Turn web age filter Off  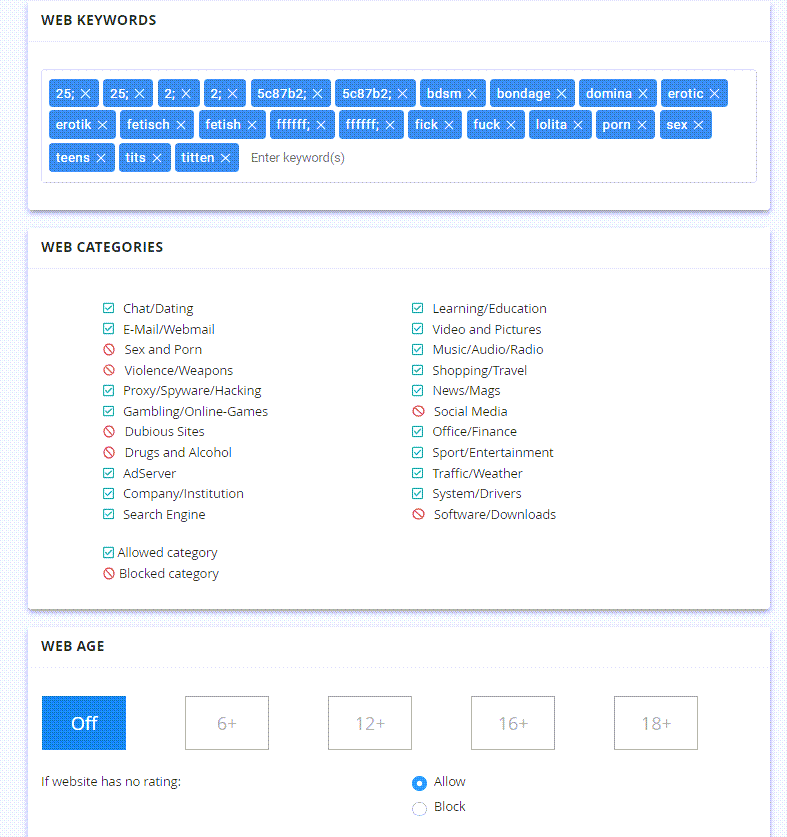[84, 723]
